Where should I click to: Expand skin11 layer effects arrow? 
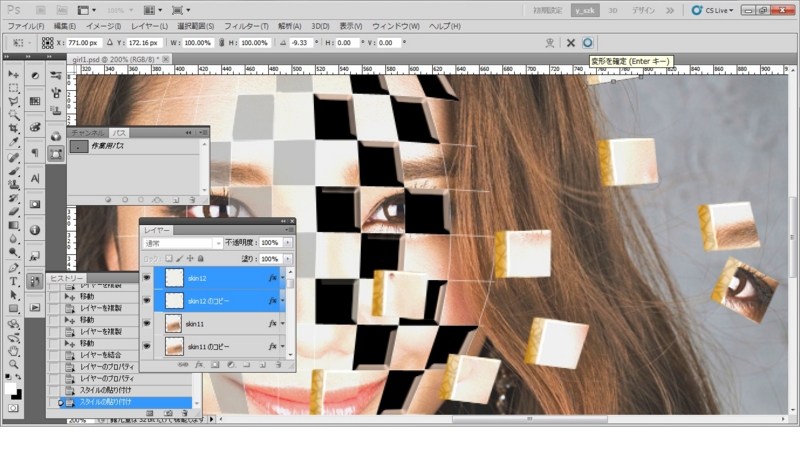(282, 323)
